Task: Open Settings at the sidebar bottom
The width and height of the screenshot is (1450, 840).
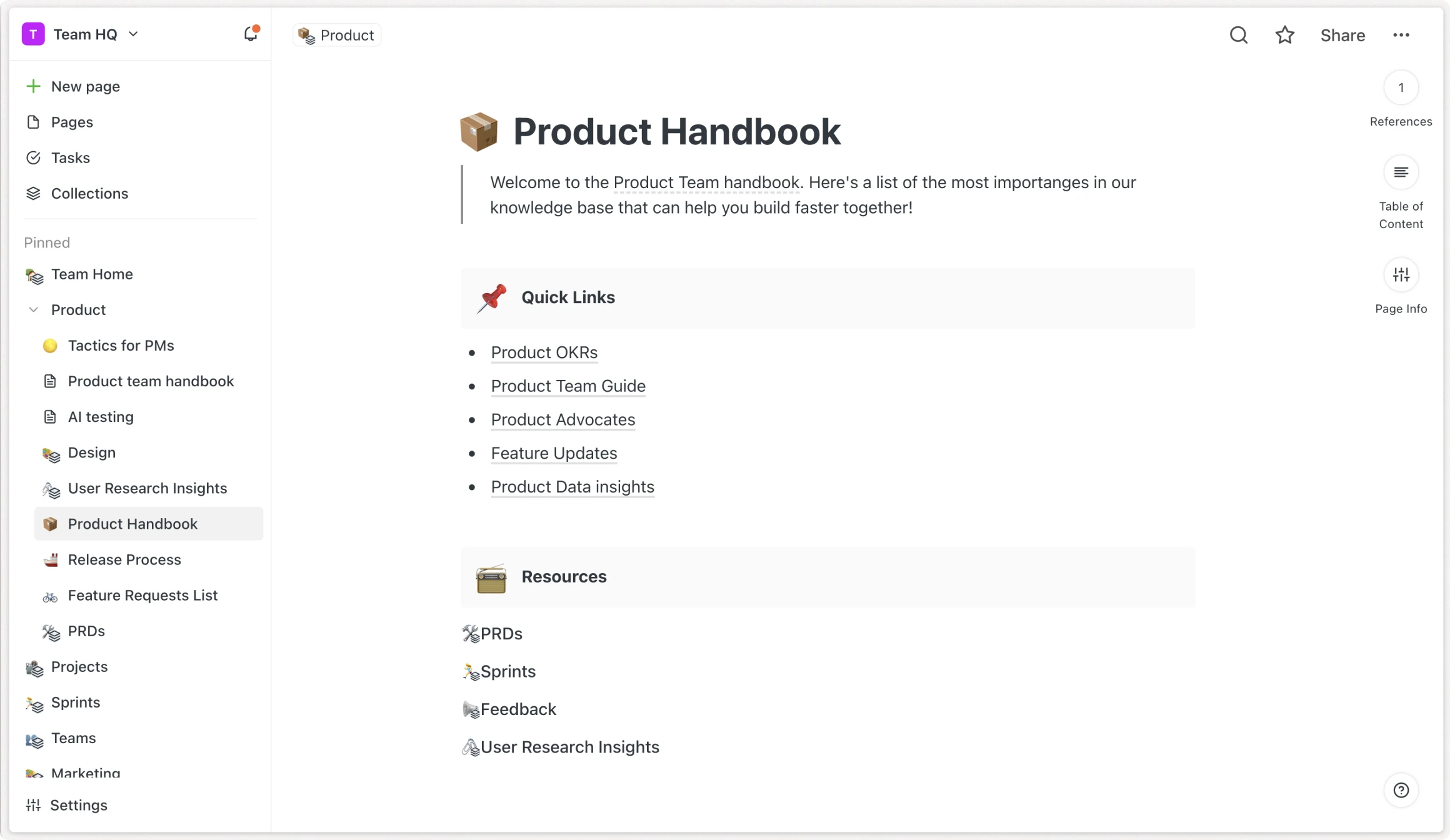Action: click(x=78, y=806)
